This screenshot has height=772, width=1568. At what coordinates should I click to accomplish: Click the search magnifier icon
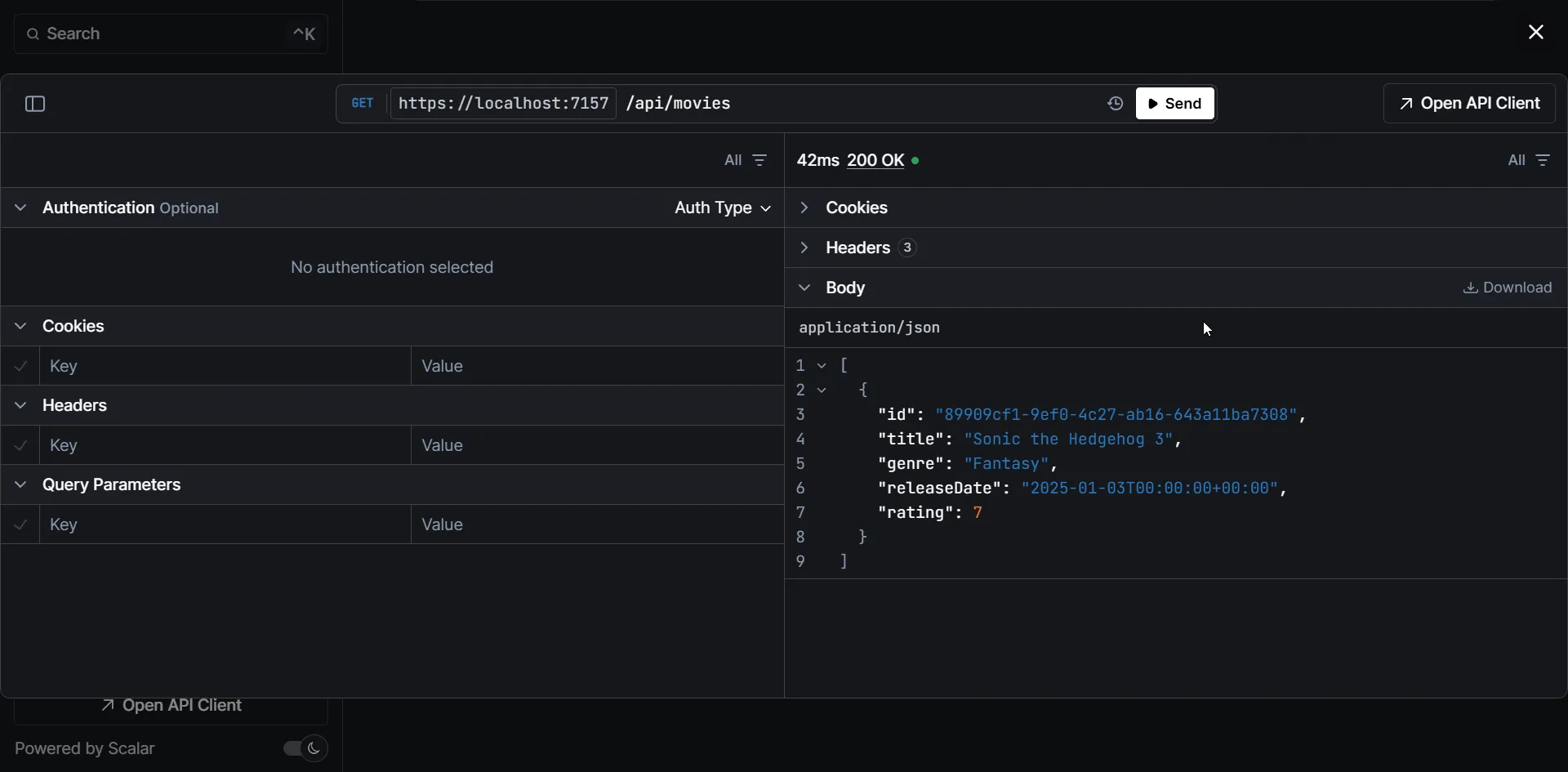pos(33,34)
